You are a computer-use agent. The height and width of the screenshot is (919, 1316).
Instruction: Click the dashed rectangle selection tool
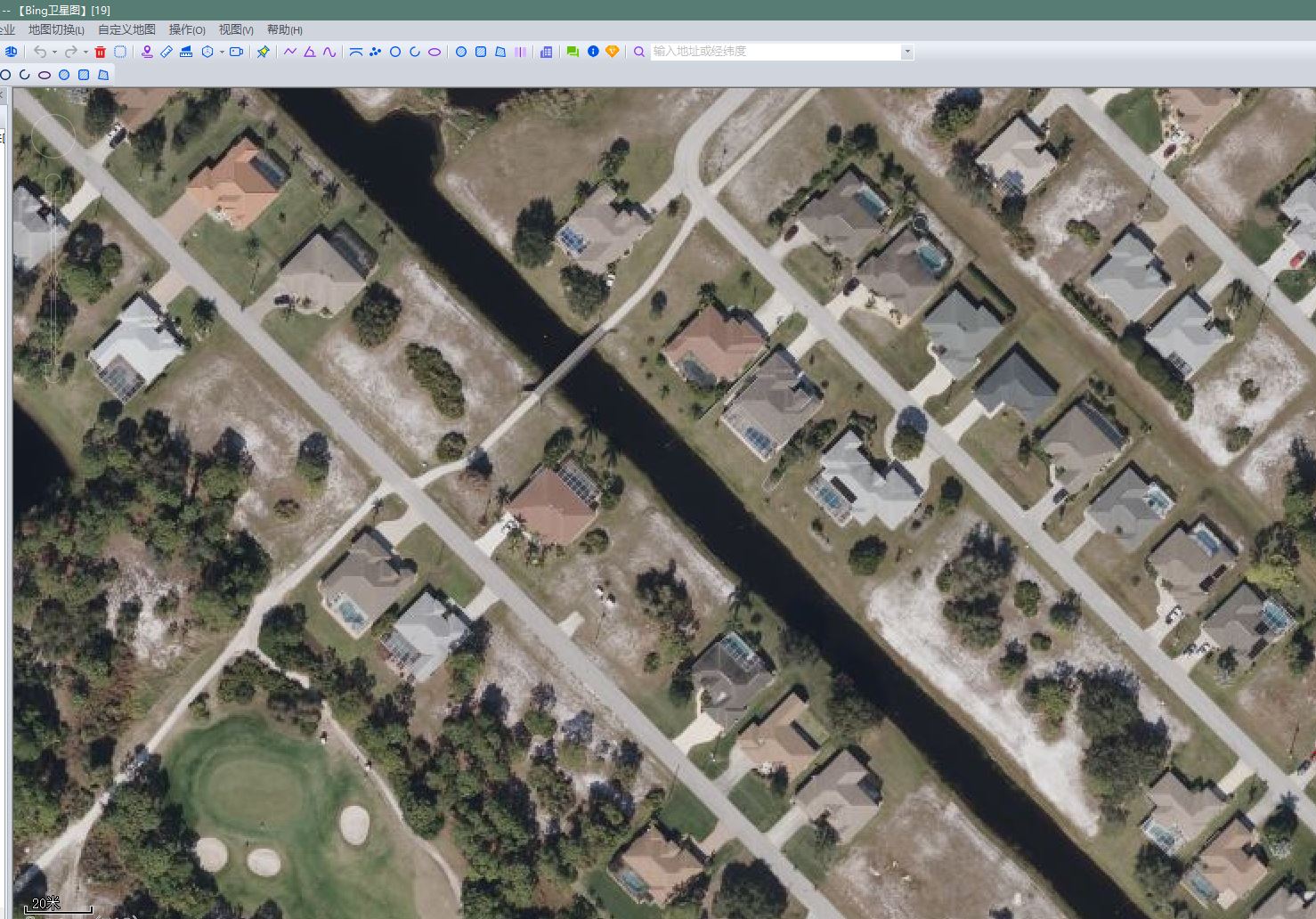tap(120, 53)
